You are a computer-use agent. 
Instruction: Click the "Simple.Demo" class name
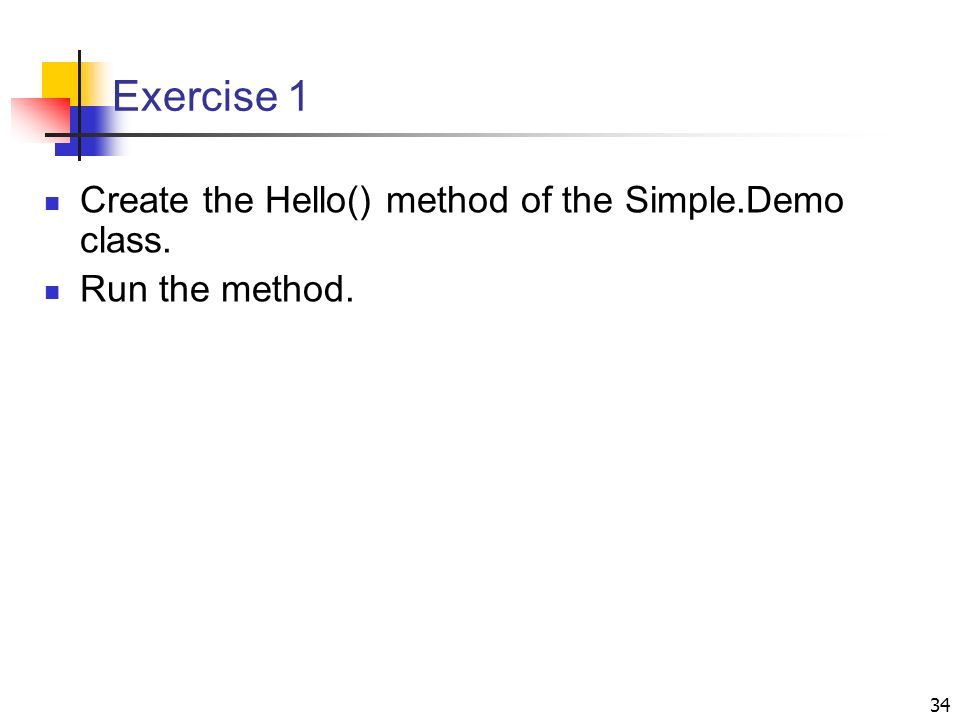734,201
